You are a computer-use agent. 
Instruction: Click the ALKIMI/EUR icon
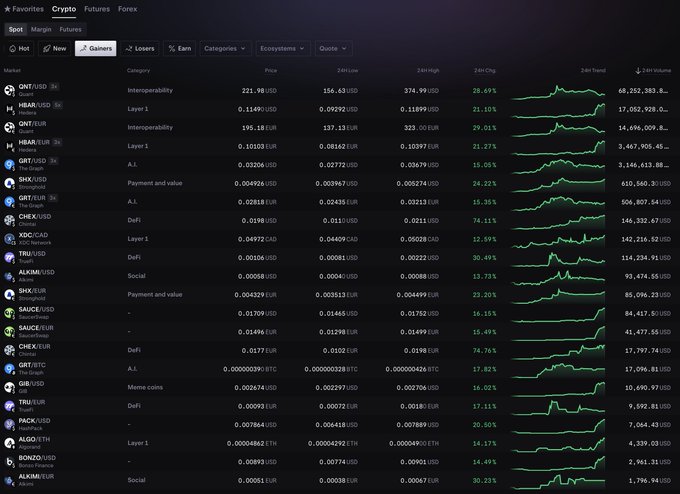tap(10, 481)
